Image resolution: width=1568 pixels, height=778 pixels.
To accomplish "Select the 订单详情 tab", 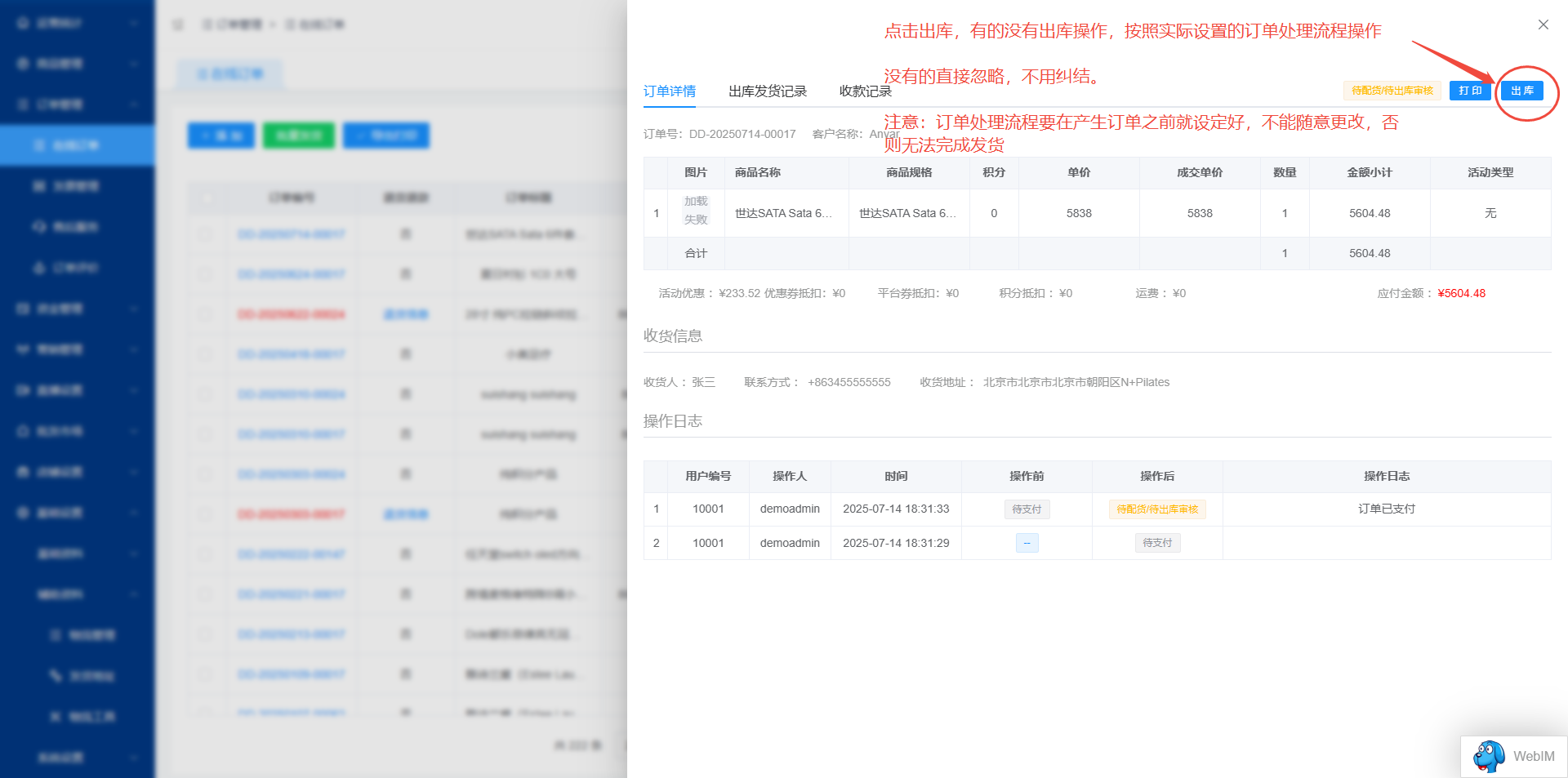I will [669, 91].
